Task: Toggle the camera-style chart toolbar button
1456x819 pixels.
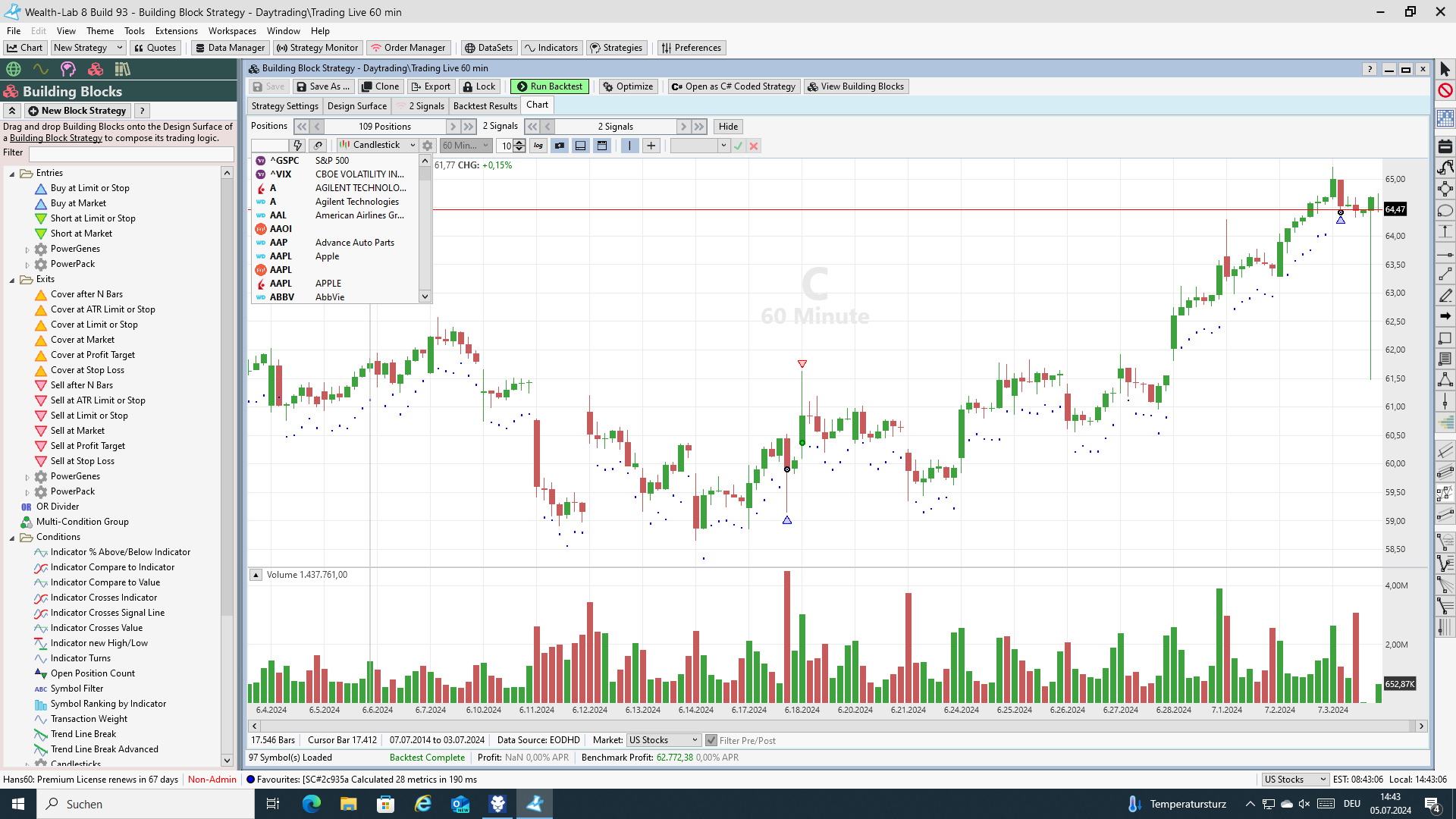Action: [560, 146]
